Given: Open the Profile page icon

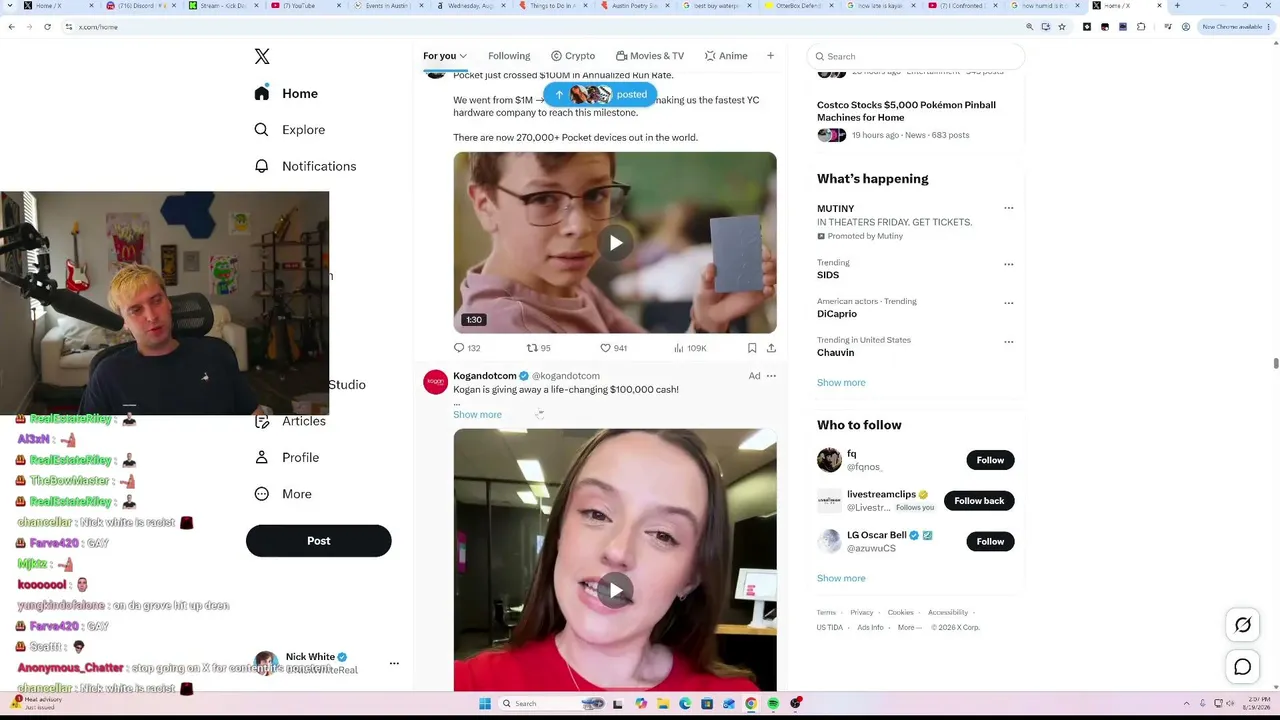Looking at the screenshot, I should pos(262,457).
